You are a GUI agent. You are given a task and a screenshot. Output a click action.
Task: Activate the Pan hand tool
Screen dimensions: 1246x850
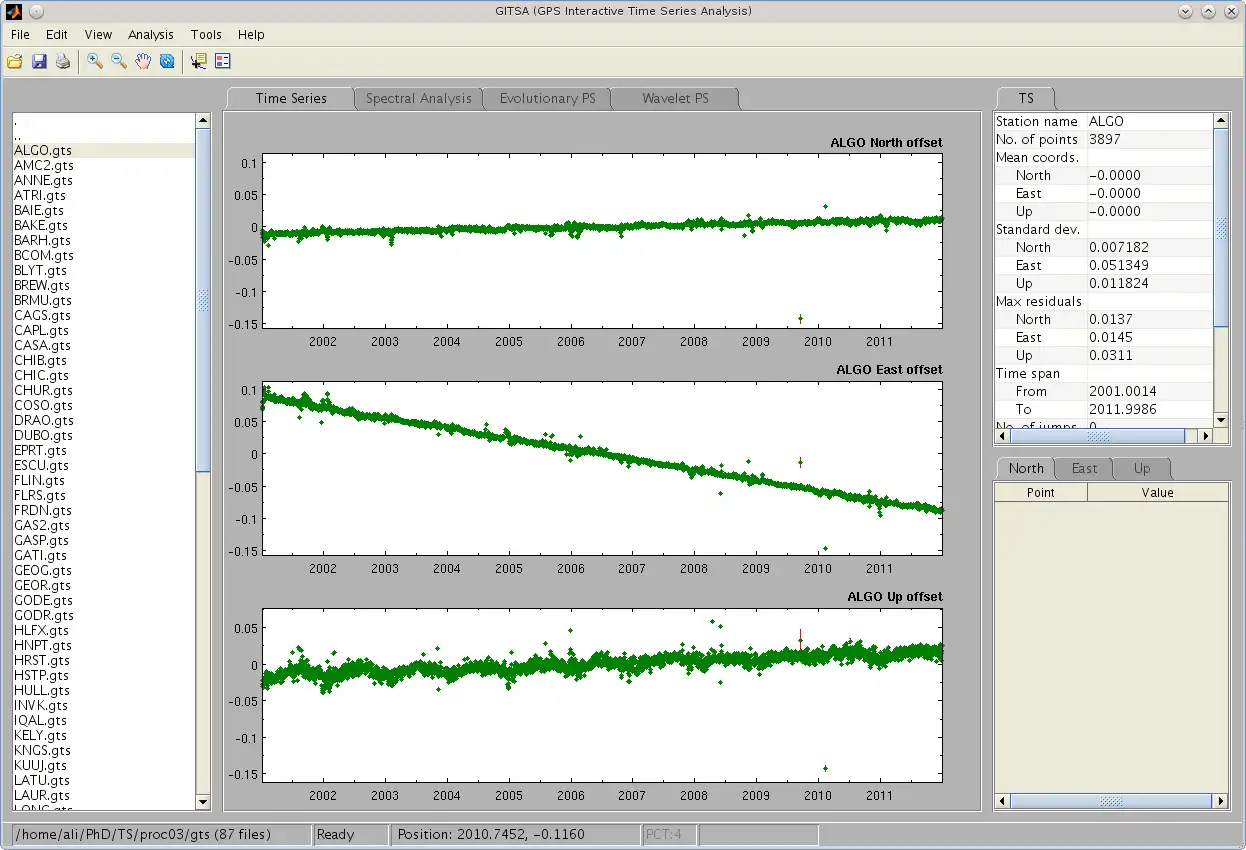point(143,62)
